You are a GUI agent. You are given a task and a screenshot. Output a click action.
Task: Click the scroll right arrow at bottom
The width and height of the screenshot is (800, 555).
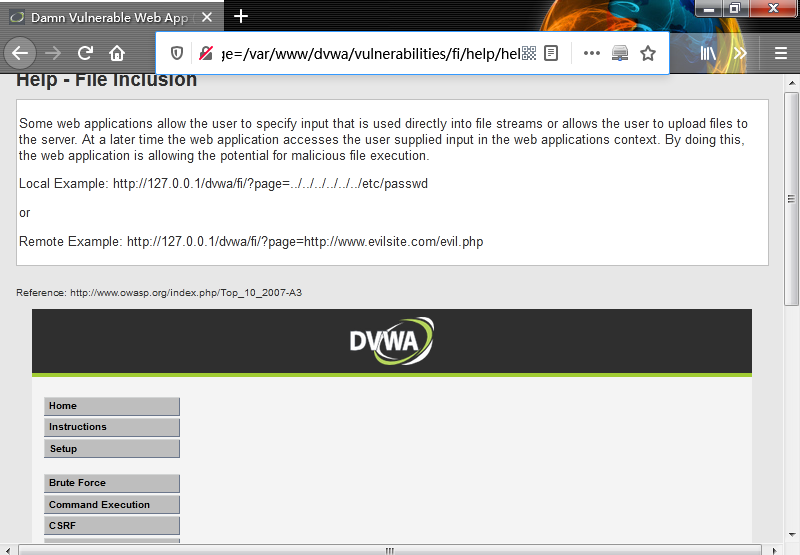tap(773, 550)
